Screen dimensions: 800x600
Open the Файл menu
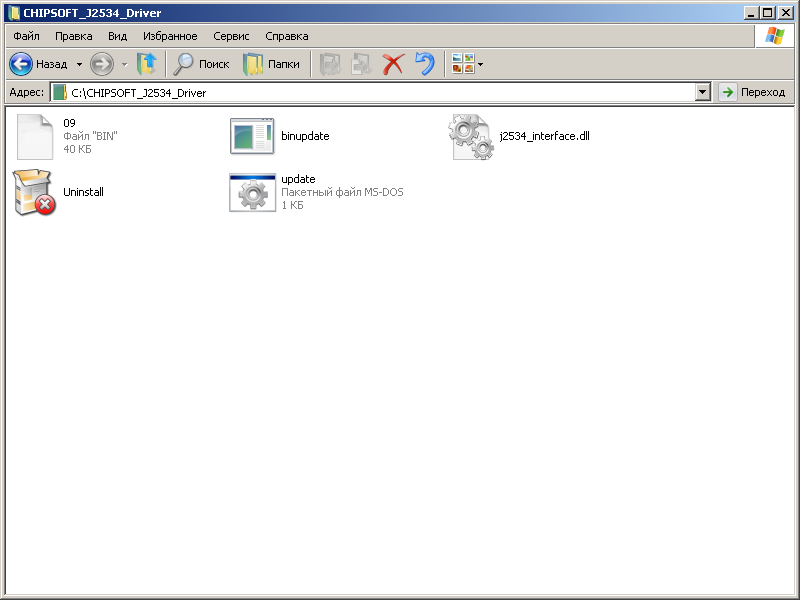click(26, 36)
